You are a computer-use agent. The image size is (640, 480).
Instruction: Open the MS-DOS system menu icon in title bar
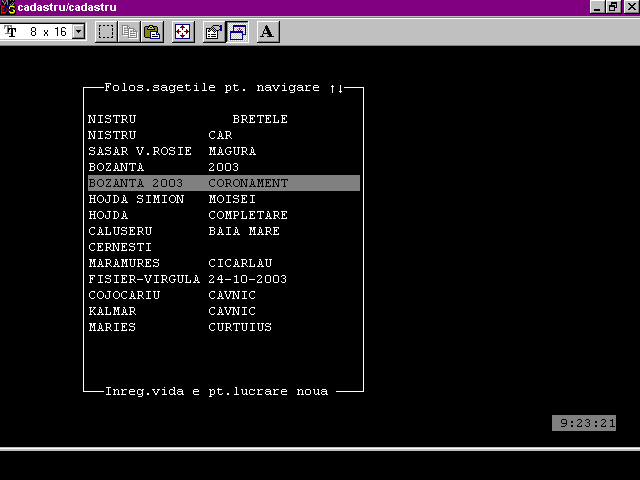(x=8, y=7)
